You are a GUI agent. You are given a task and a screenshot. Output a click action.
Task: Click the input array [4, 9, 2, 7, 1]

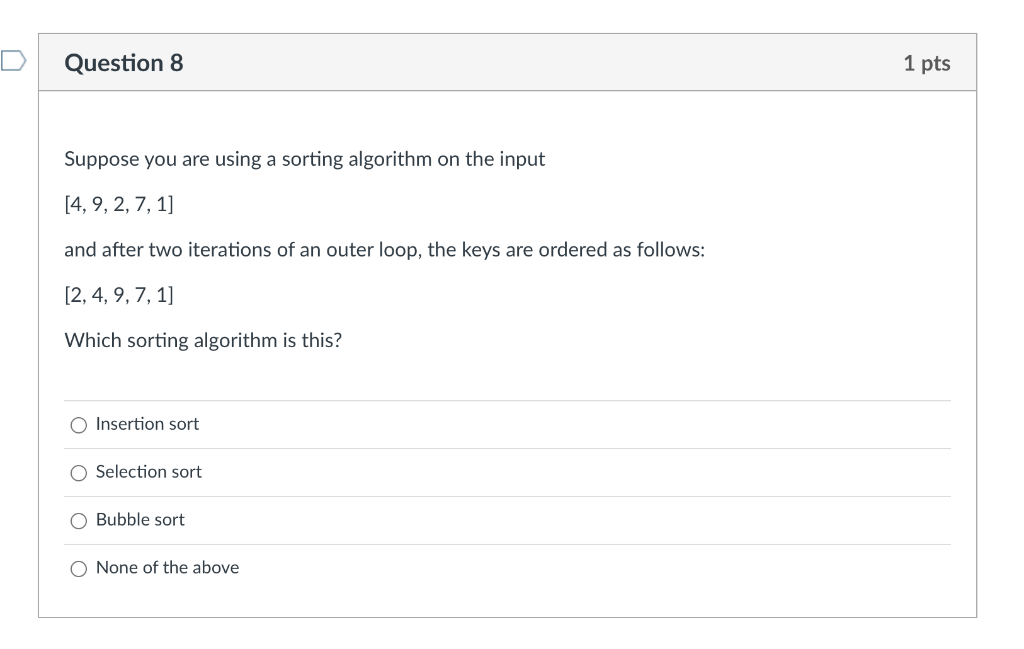pyautogui.click(x=119, y=204)
